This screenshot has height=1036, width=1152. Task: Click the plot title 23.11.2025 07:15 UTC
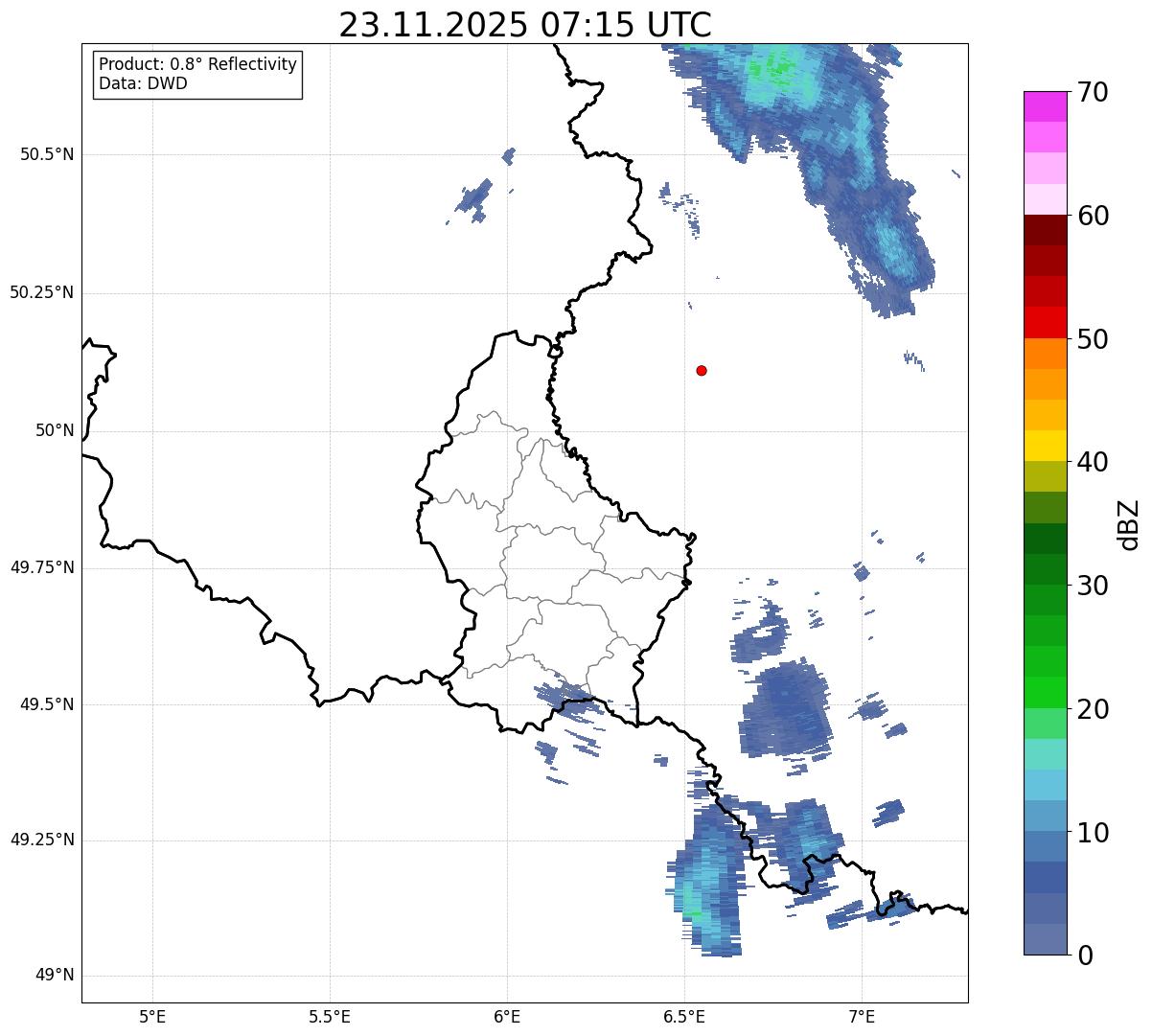tap(525, 25)
